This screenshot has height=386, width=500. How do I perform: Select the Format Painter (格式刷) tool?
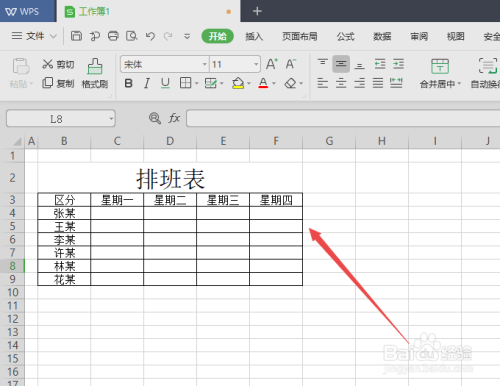(x=95, y=73)
